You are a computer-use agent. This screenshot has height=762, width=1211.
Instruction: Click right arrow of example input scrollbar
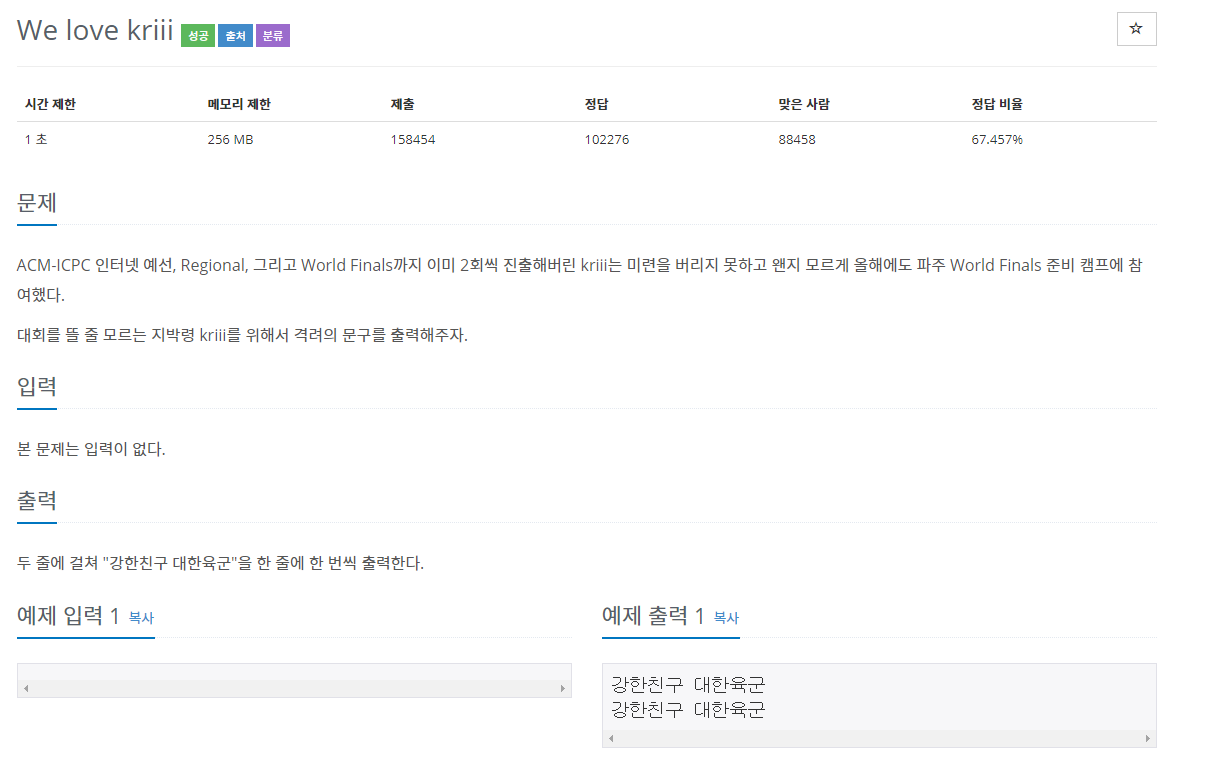pyautogui.click(x=563, y=689)
